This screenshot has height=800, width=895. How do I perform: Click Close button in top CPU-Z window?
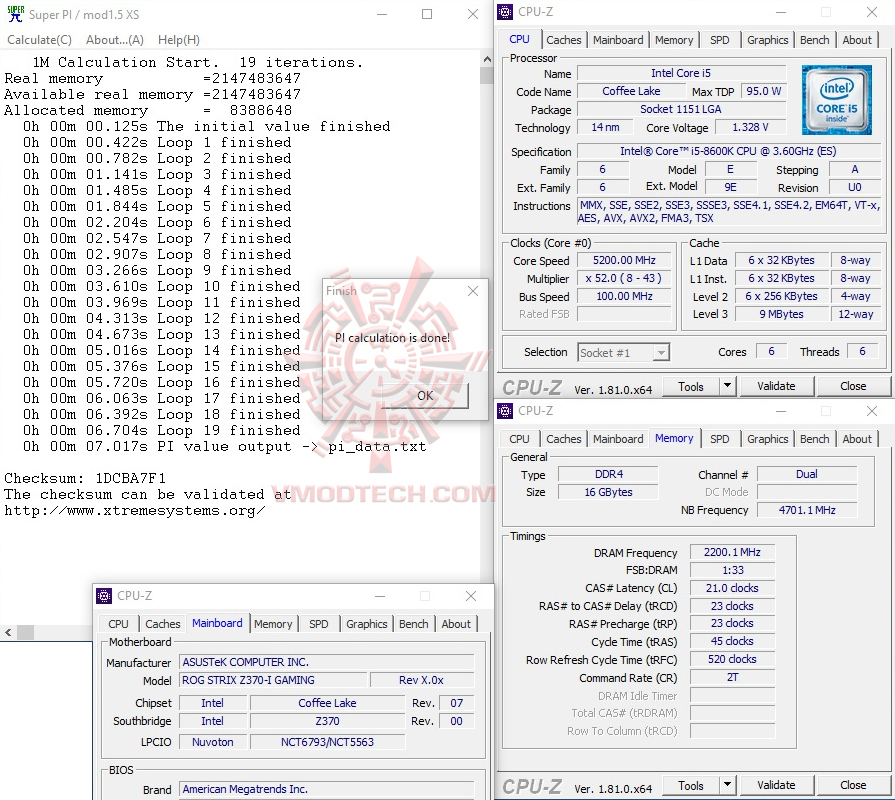click(853, 386)
